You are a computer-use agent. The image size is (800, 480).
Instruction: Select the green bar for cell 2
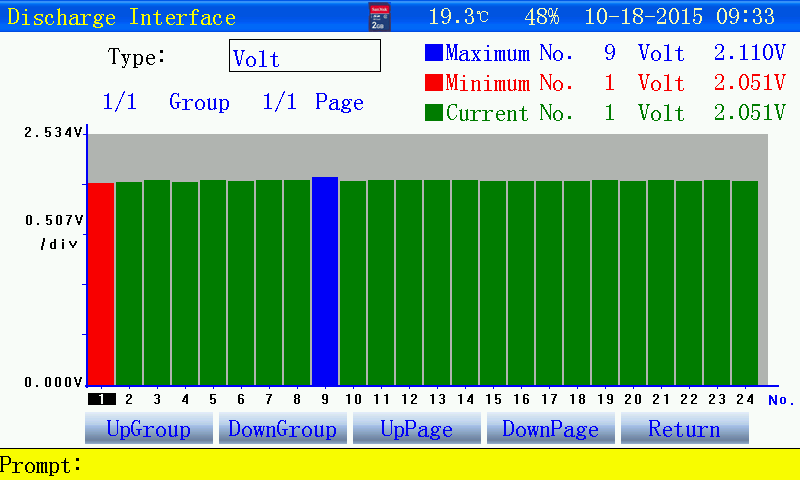[129, 283]
